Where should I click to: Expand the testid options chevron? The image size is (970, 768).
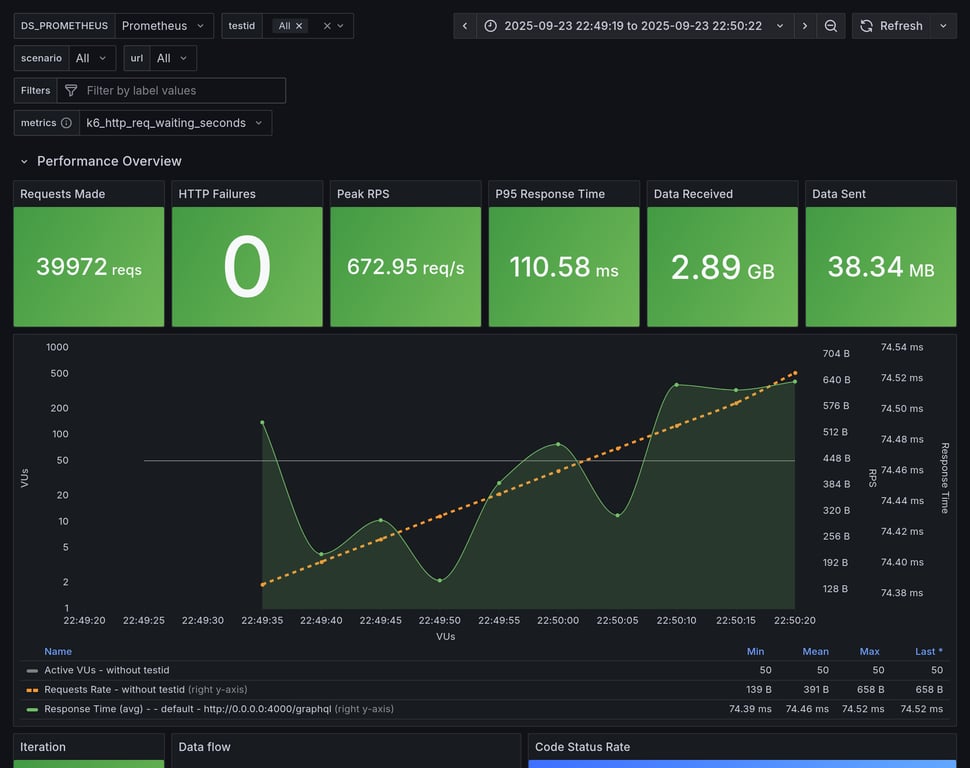[x=340, y=26]
